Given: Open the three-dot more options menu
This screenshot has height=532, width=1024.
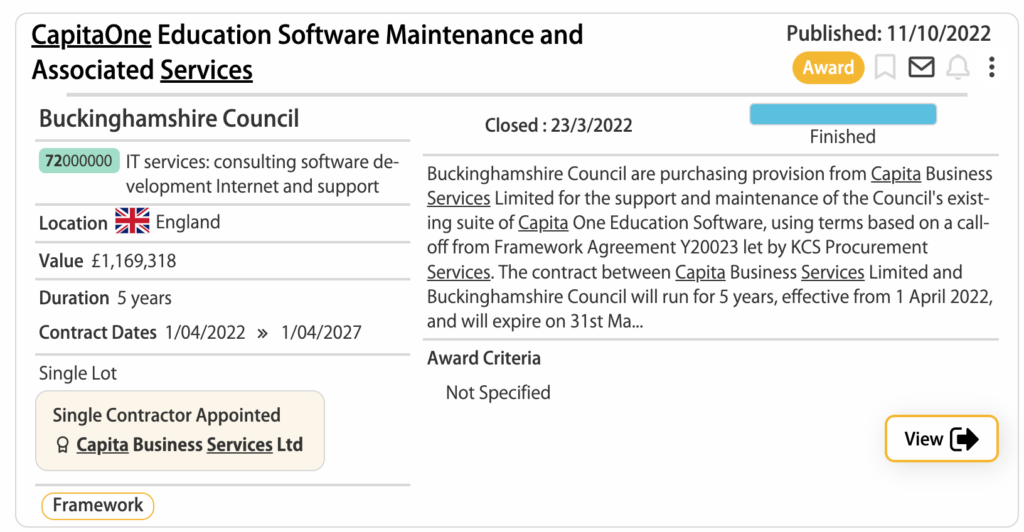Looking at the screenshot, I should click(x=991, y=67).
